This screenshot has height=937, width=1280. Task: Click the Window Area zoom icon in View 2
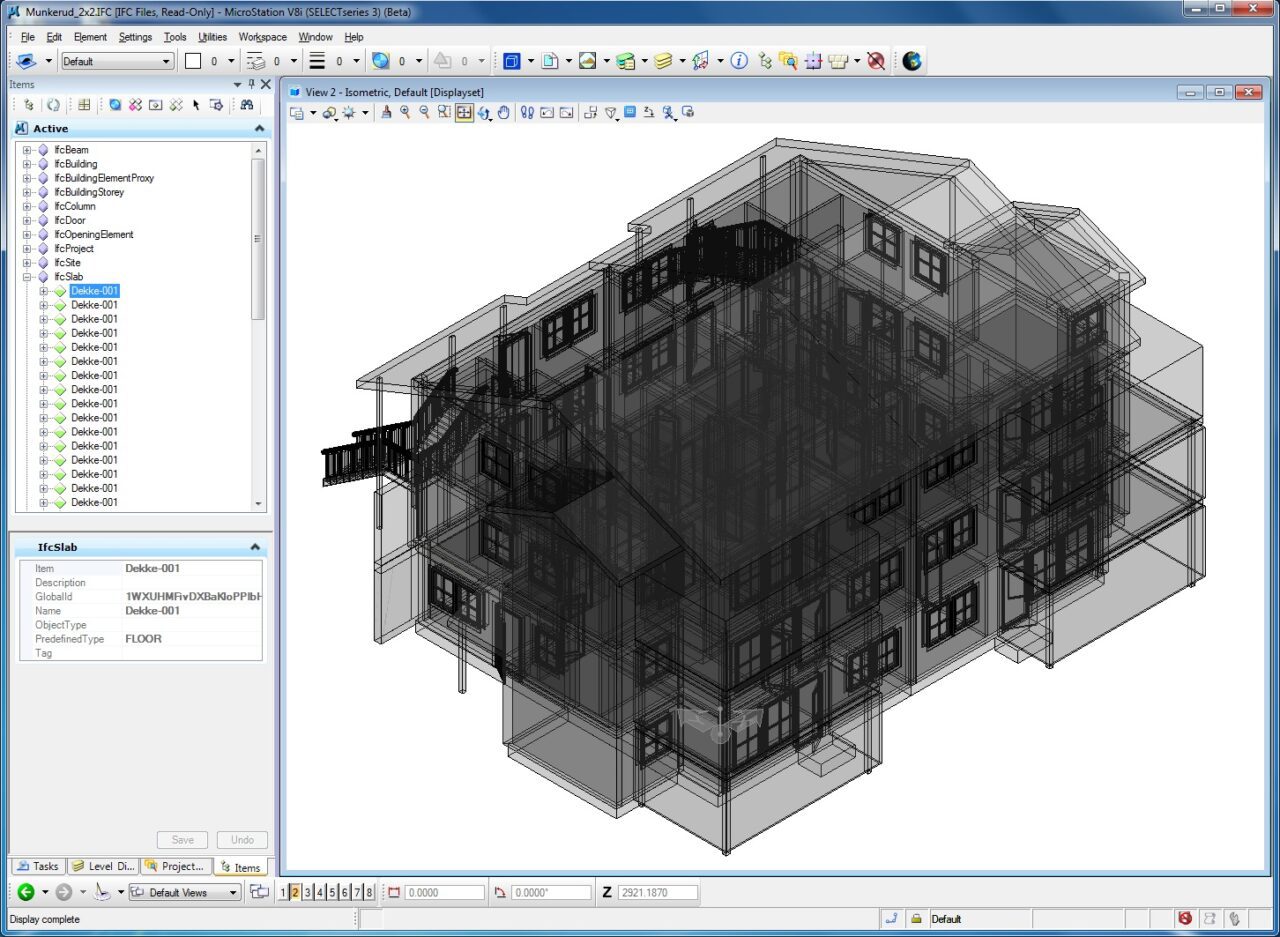point(443,112)
